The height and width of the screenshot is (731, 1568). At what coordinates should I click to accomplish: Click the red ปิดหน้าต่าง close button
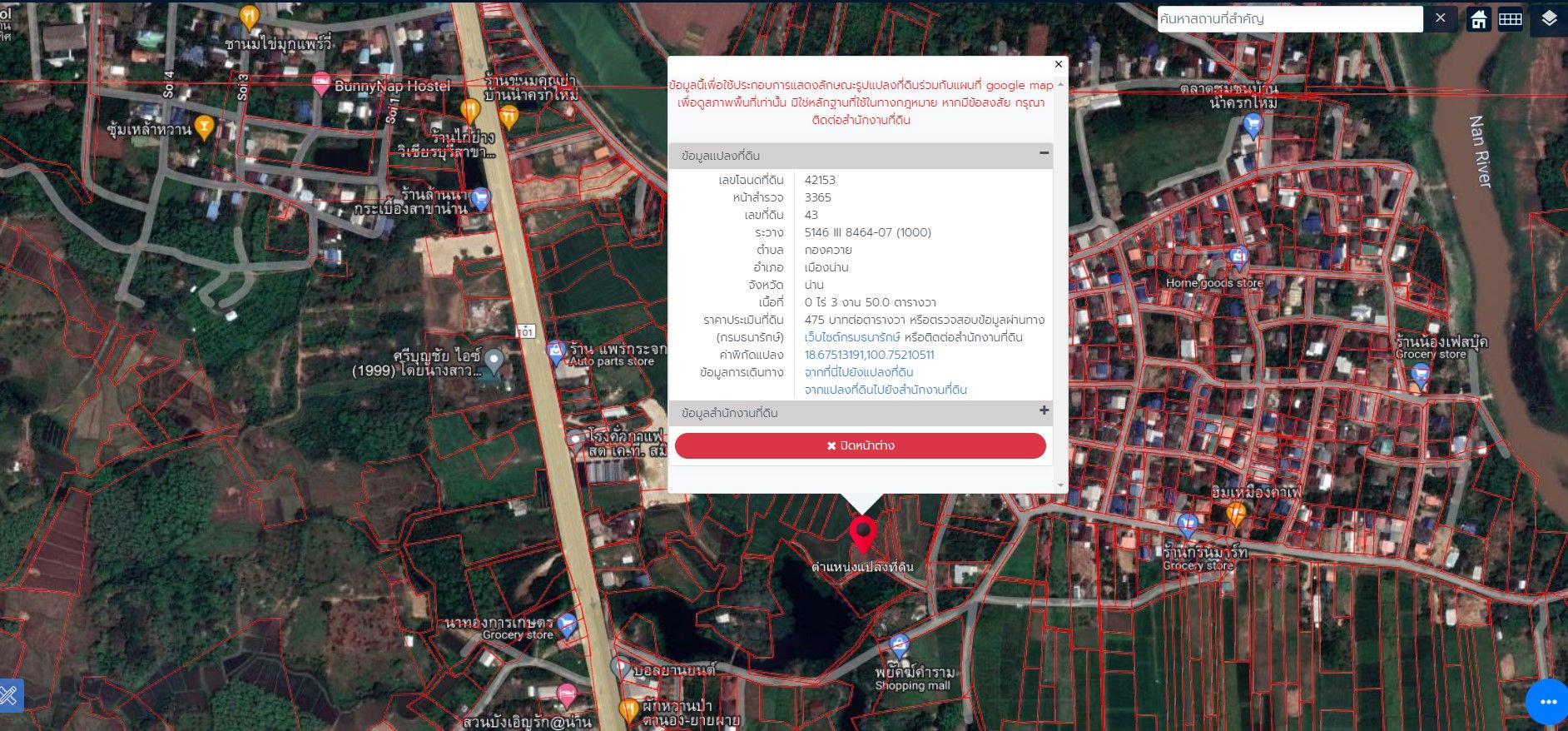[861, 445]
